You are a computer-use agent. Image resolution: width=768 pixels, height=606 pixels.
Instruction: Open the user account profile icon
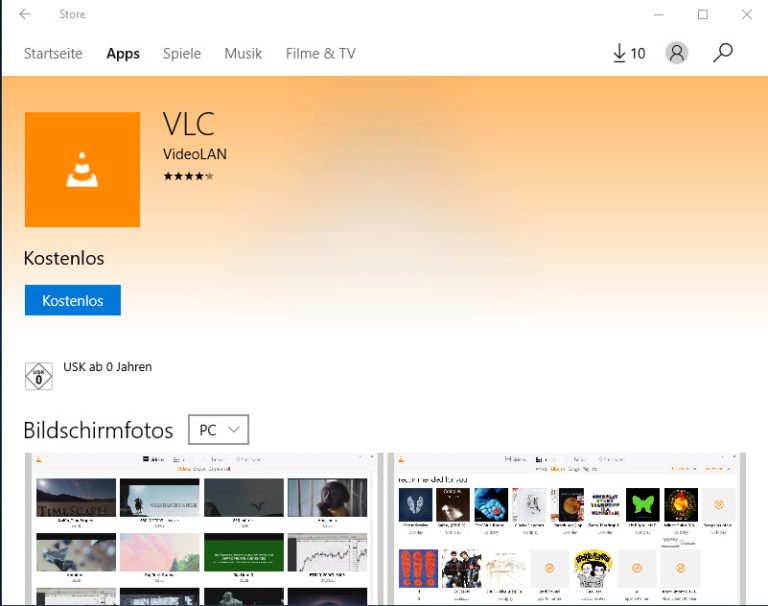click(x=677, y=52)
